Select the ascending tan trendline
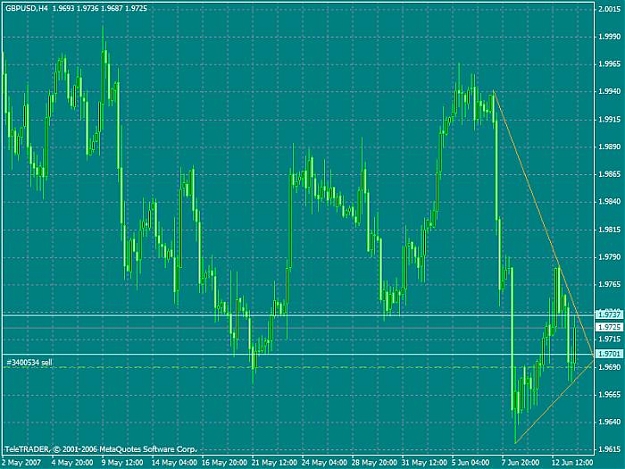625x469 pixels. [555, 401]
